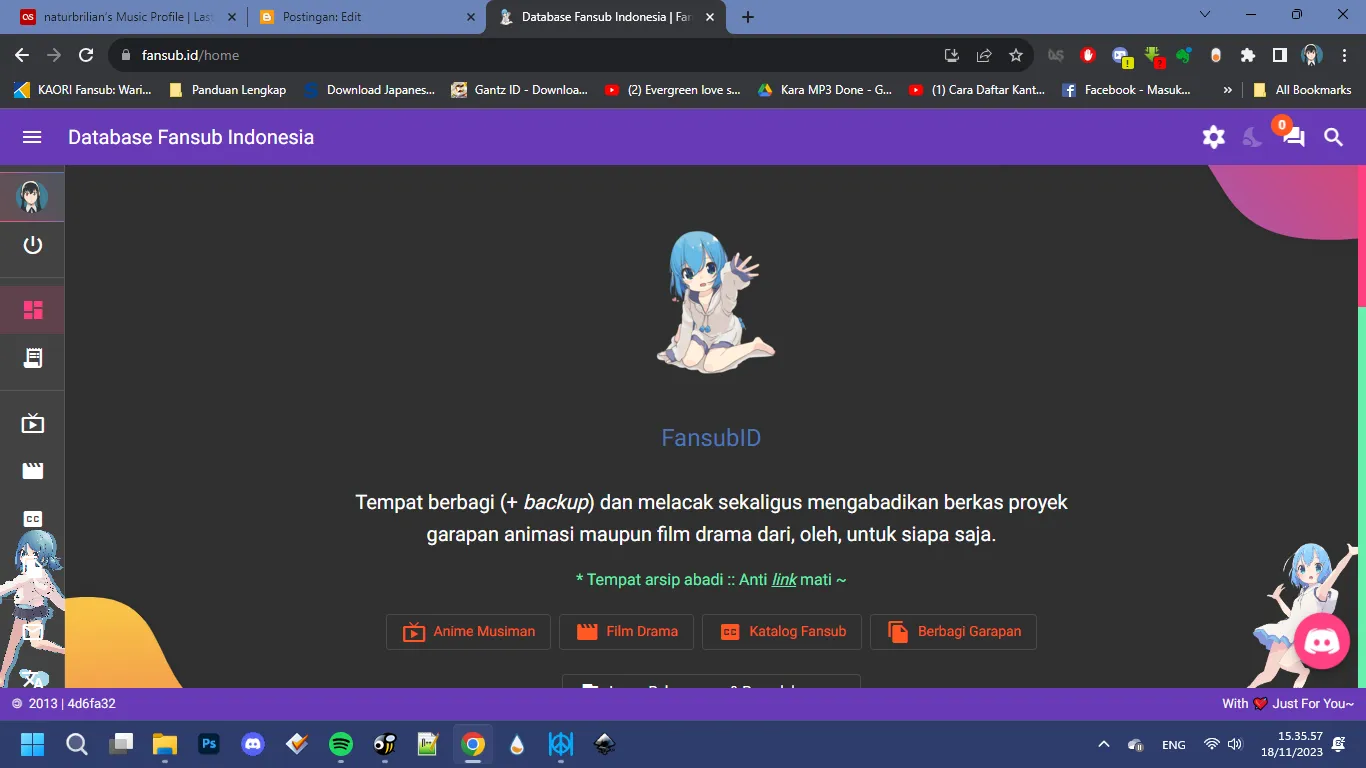Select the Database Fansub Indonesia browser tab

tap(605, 17)
